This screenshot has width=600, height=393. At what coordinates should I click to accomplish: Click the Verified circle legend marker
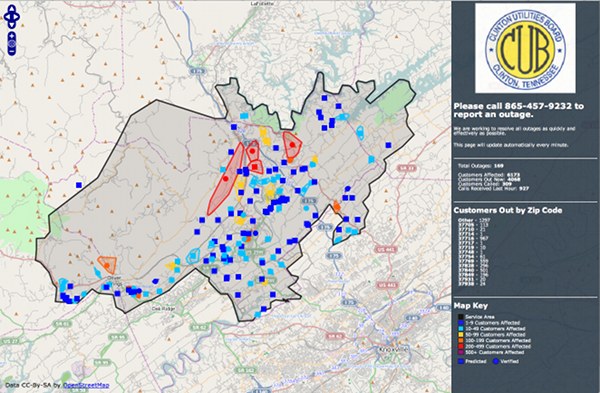(x=496, y=361)
